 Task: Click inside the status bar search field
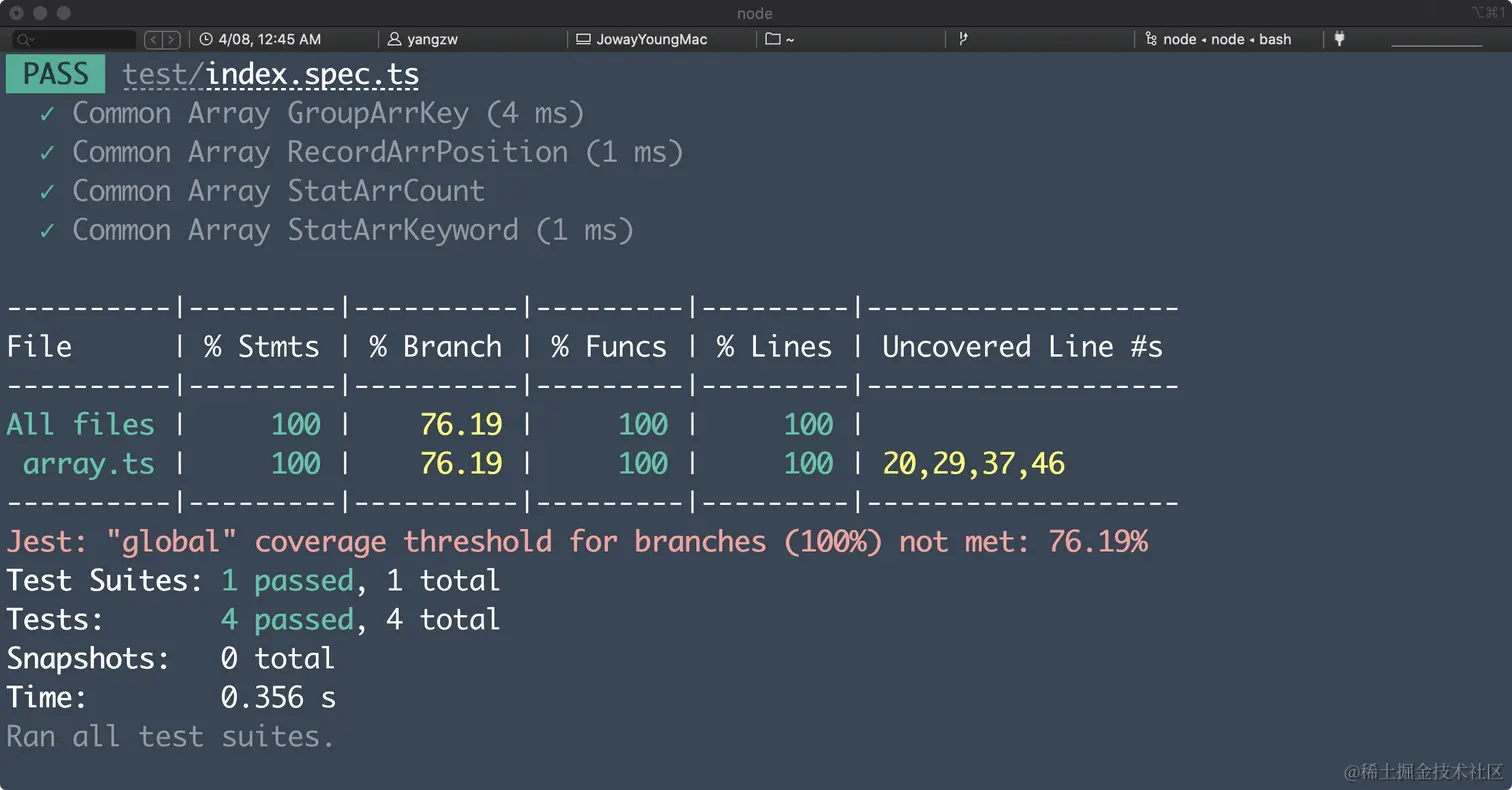click(x=85, y=40)
